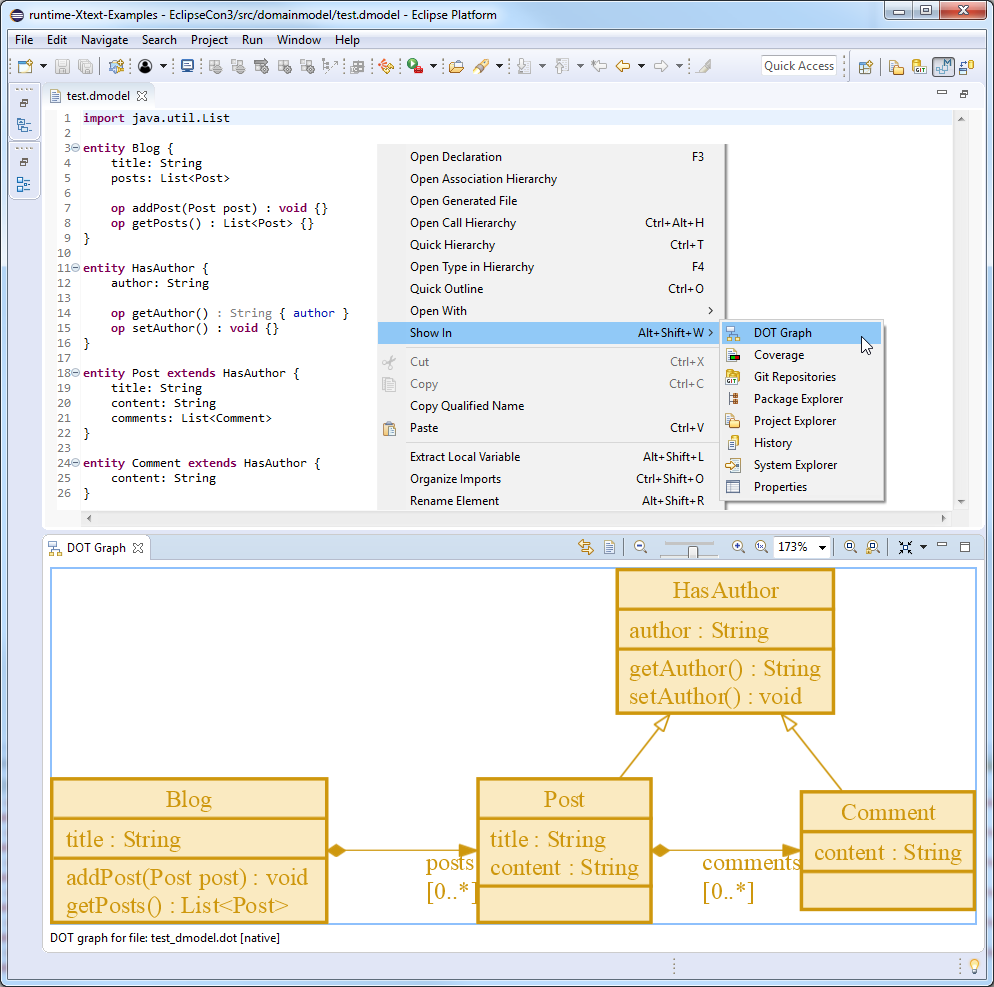Click the layout graph arrows icon
994x987 pixels.
905,547
